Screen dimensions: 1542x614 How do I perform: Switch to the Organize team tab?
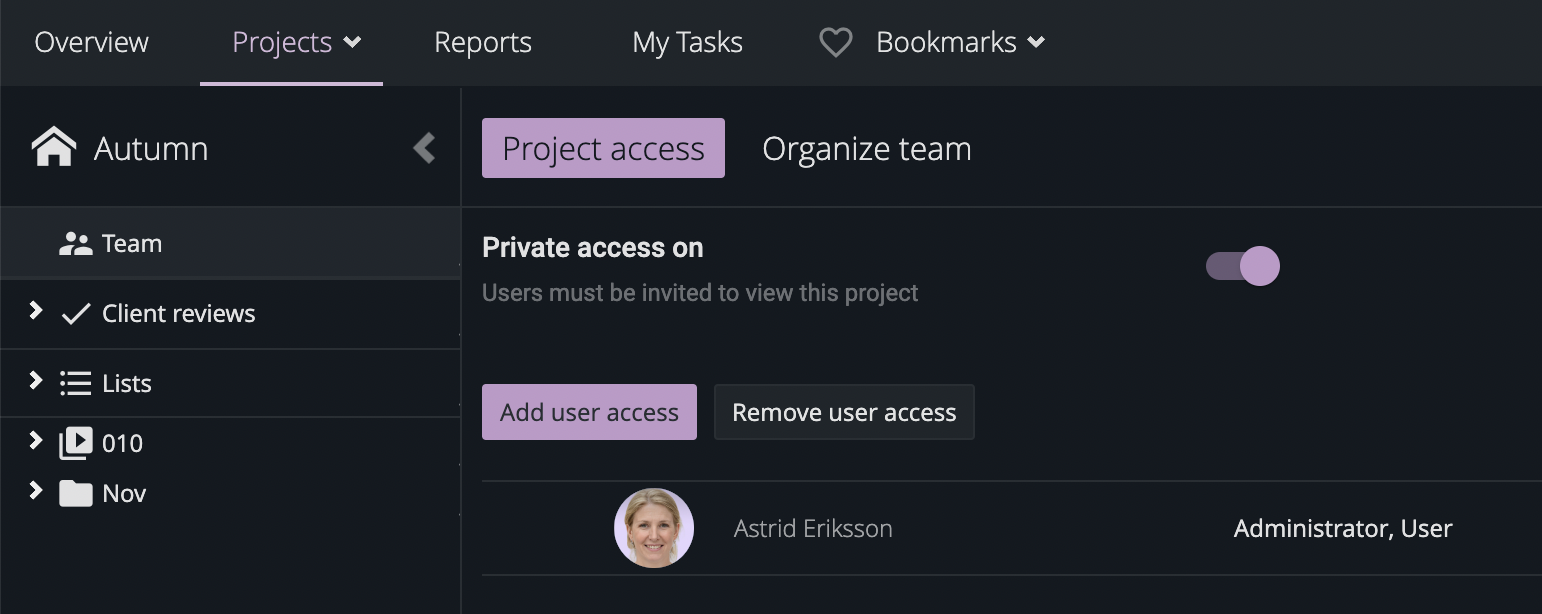tap(866, 148)
